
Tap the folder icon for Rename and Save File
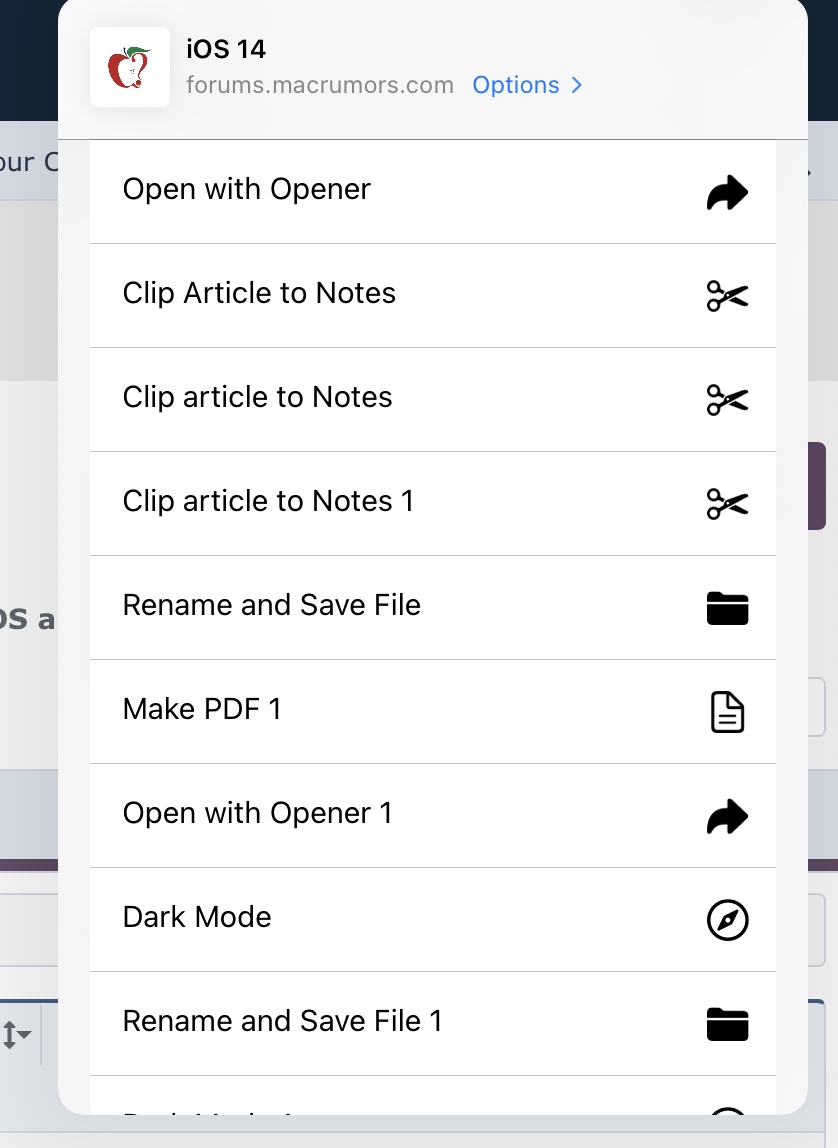727,608
